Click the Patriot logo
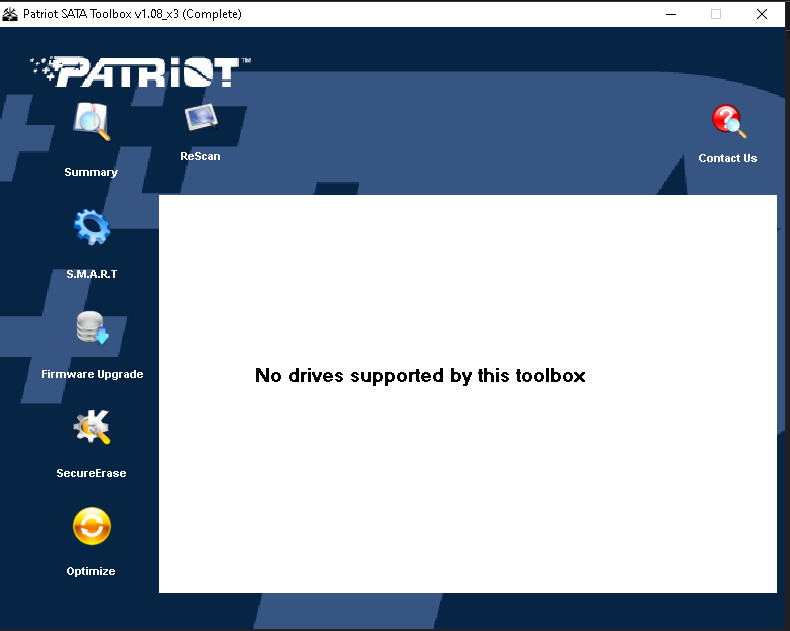790x631 pixels. point(141,72)
